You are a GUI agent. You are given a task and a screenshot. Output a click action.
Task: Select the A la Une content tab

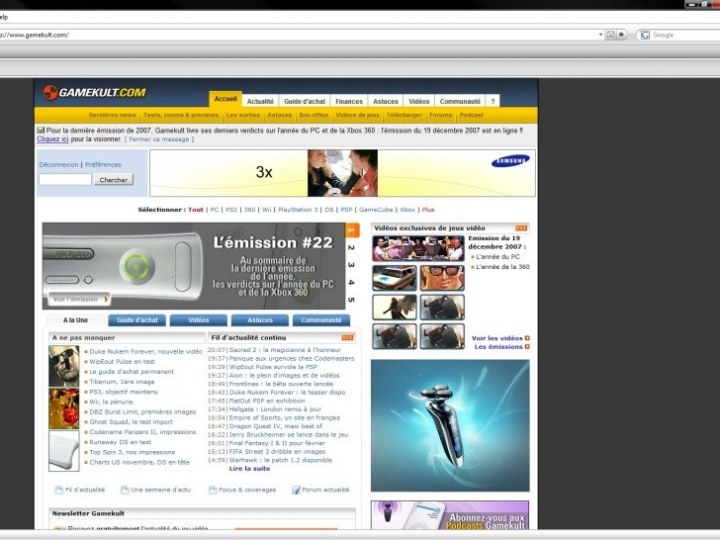tap(75, 320)
